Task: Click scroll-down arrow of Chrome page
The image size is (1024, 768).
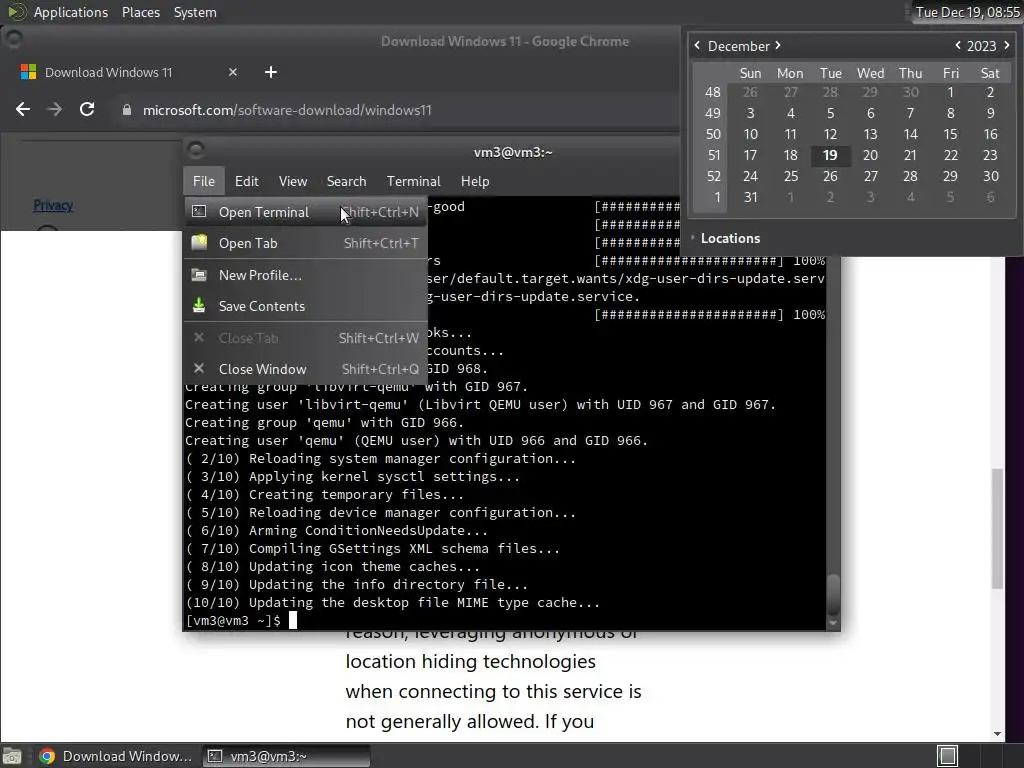Action: coord(997,733)
